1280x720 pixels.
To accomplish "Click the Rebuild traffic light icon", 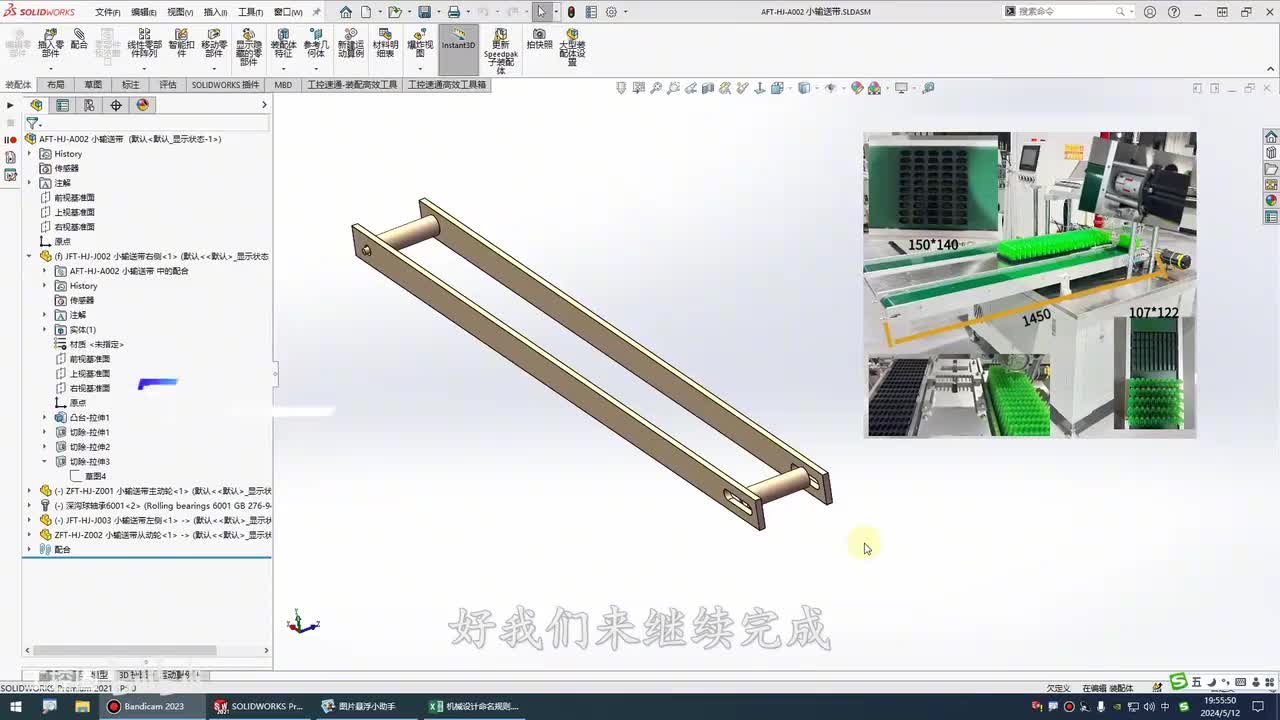I will [x=571, y=12].
